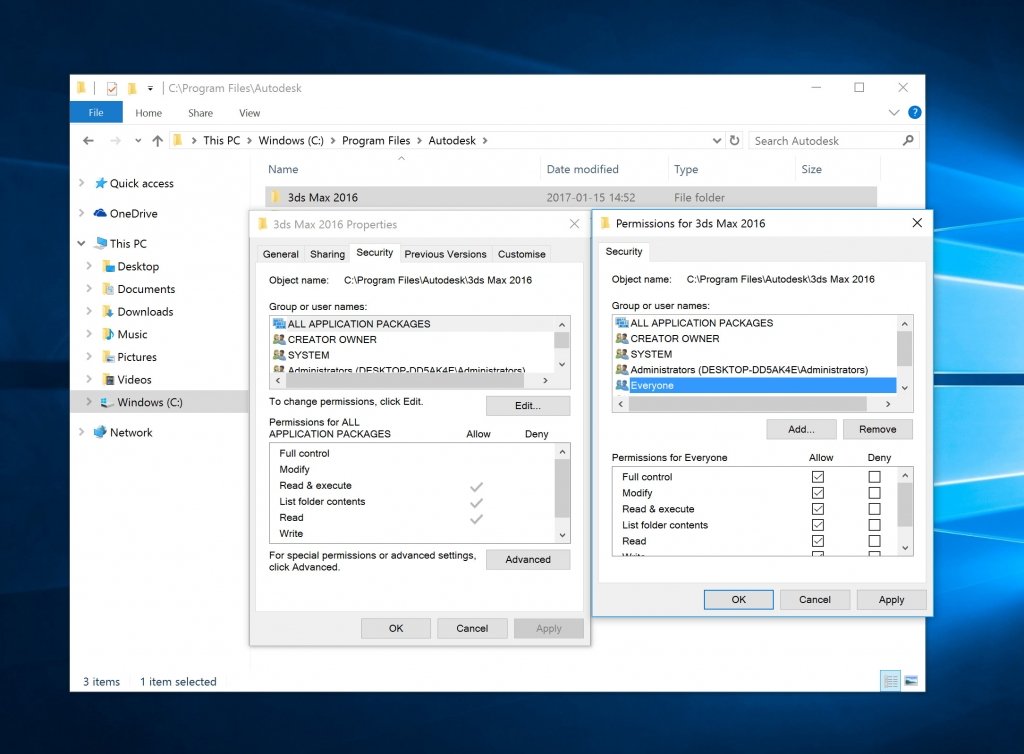
Task: Click the new folder icon in Explorer title bar
Action: (x=133, y=88)
